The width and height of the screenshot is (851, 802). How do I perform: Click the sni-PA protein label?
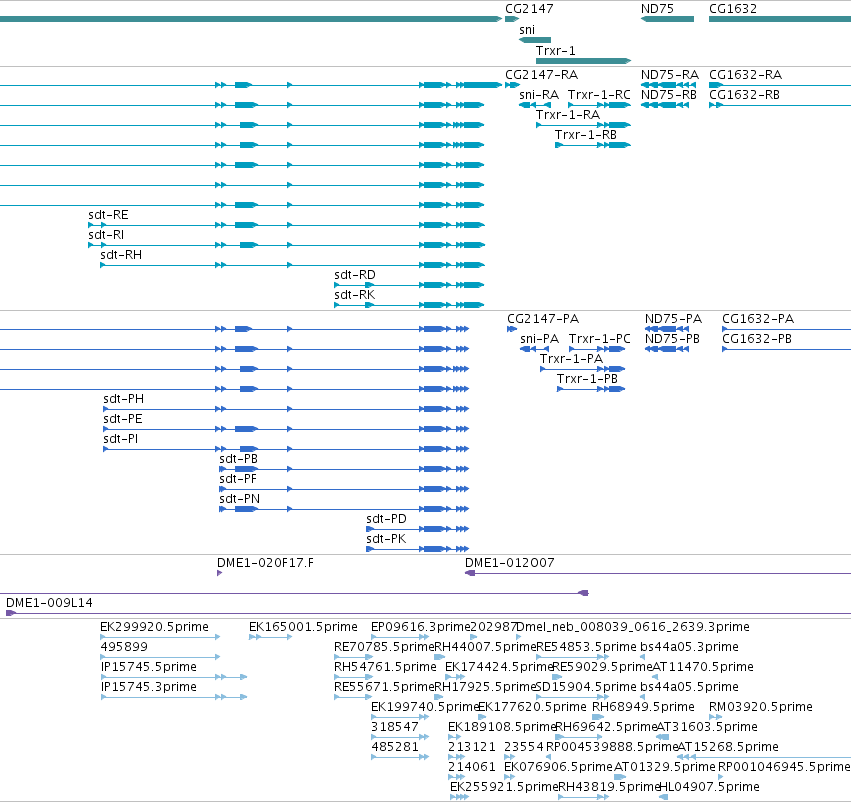click(x=539, y=339)
